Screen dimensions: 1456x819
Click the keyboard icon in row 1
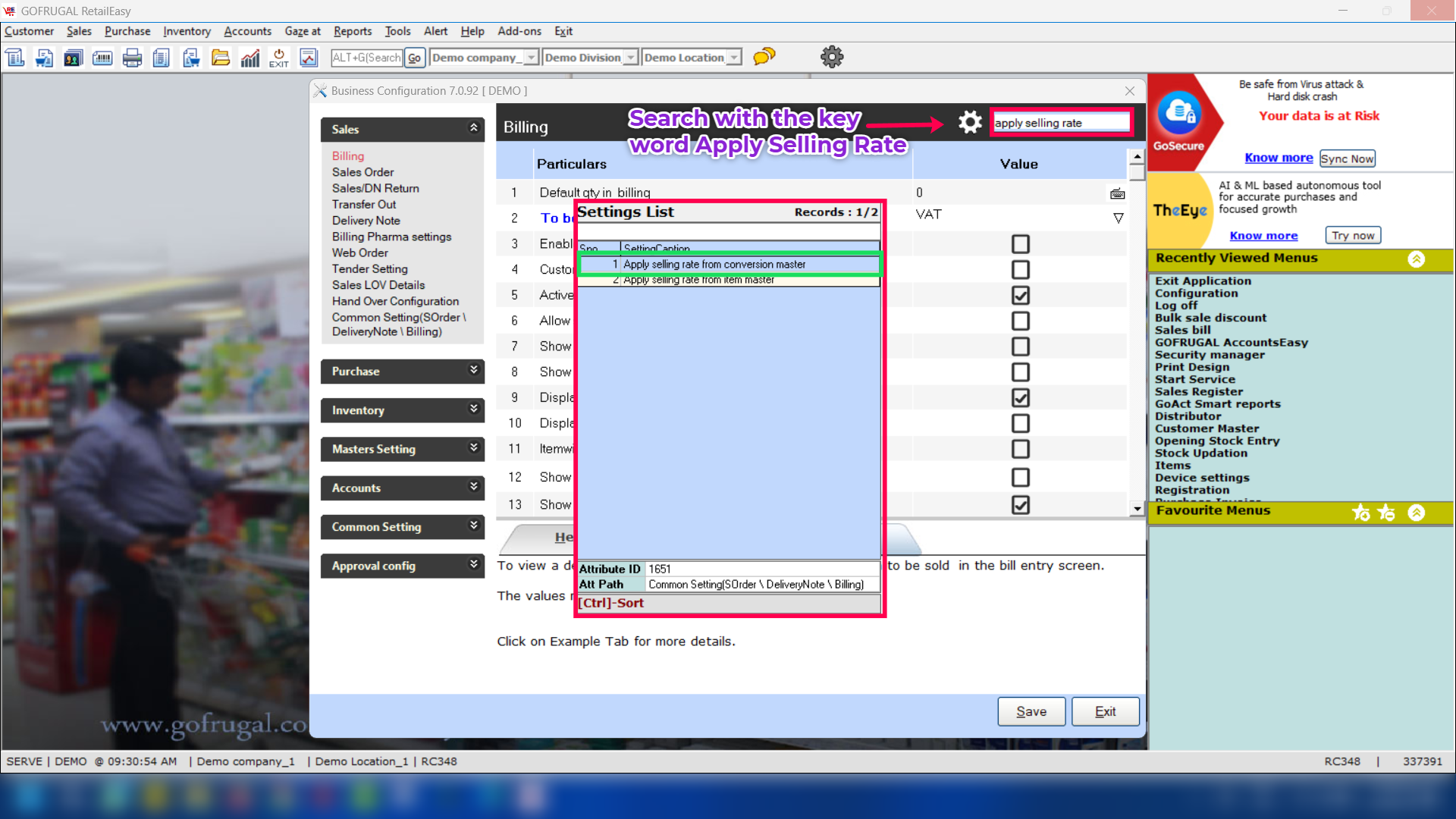[1117, 194]
